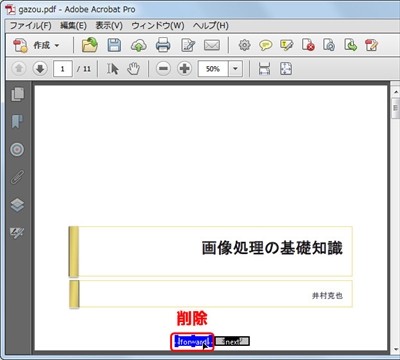
Task: Click the 50% zoom value field
Action: coord(213,69)
